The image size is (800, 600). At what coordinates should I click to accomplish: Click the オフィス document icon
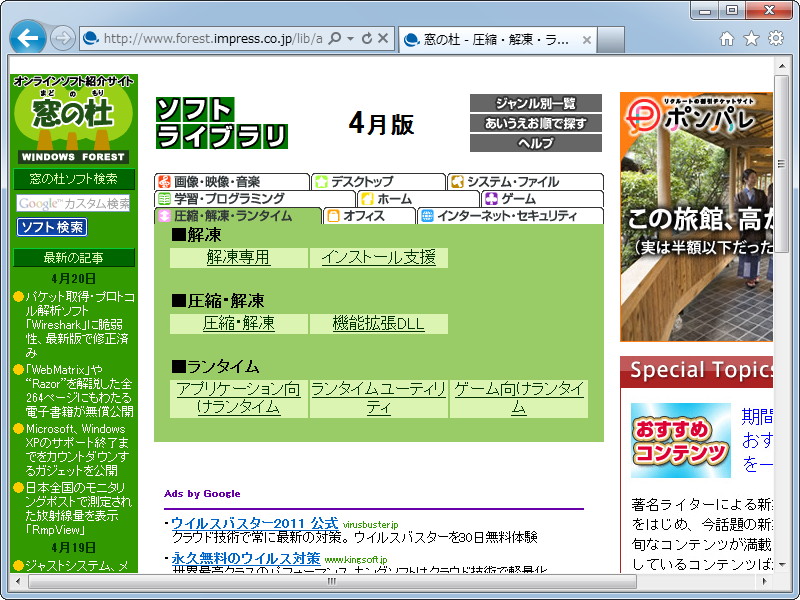(332, 217)
